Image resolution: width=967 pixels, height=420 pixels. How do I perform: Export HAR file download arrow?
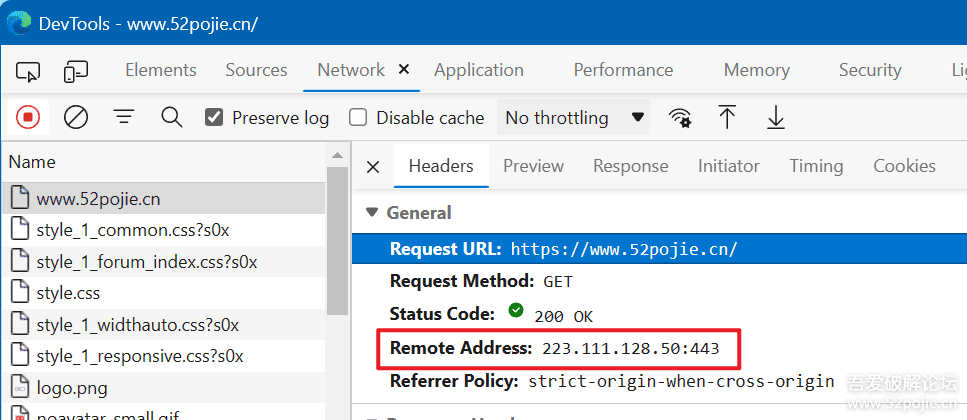[775, 117]
